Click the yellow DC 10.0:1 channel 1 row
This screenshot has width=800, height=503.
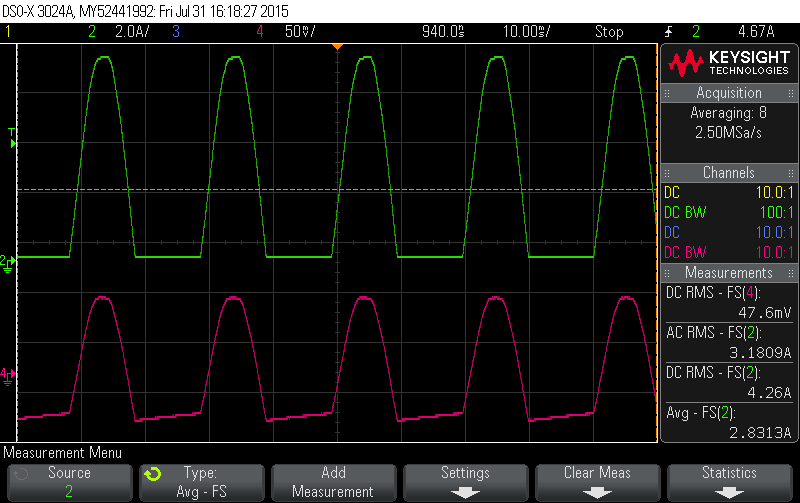pyautogui.click(x=729, y=192)
